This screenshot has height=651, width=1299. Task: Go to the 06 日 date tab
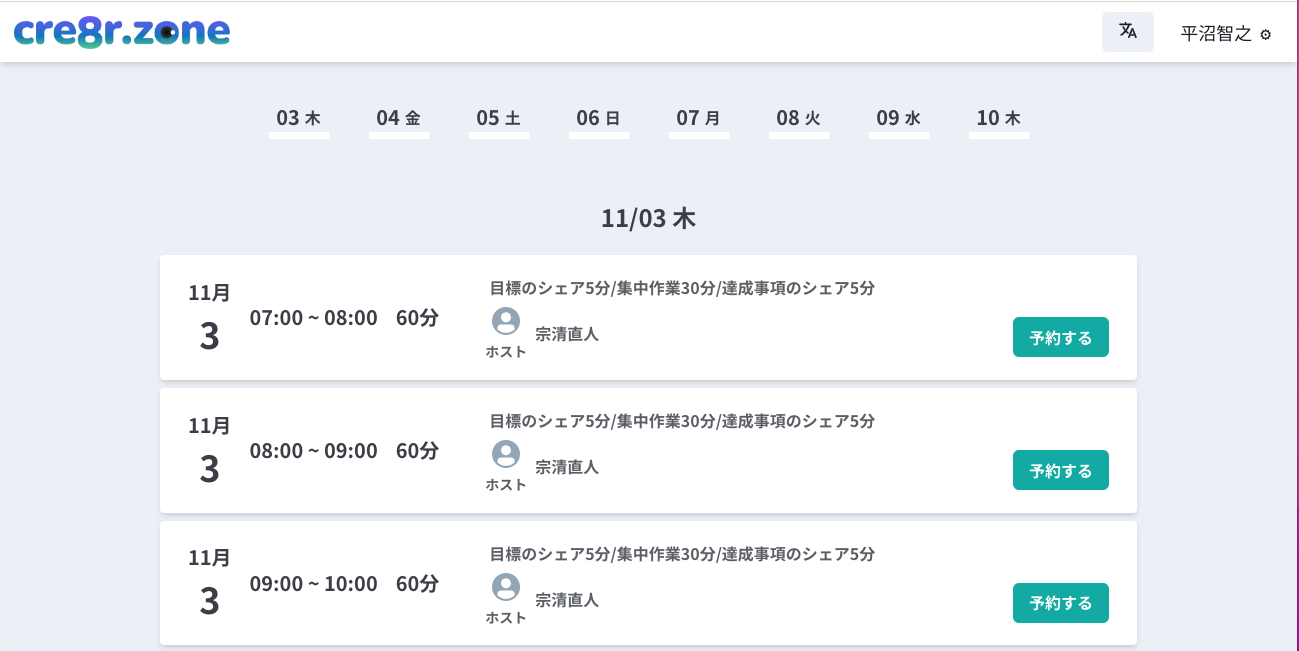click(598, 118)
